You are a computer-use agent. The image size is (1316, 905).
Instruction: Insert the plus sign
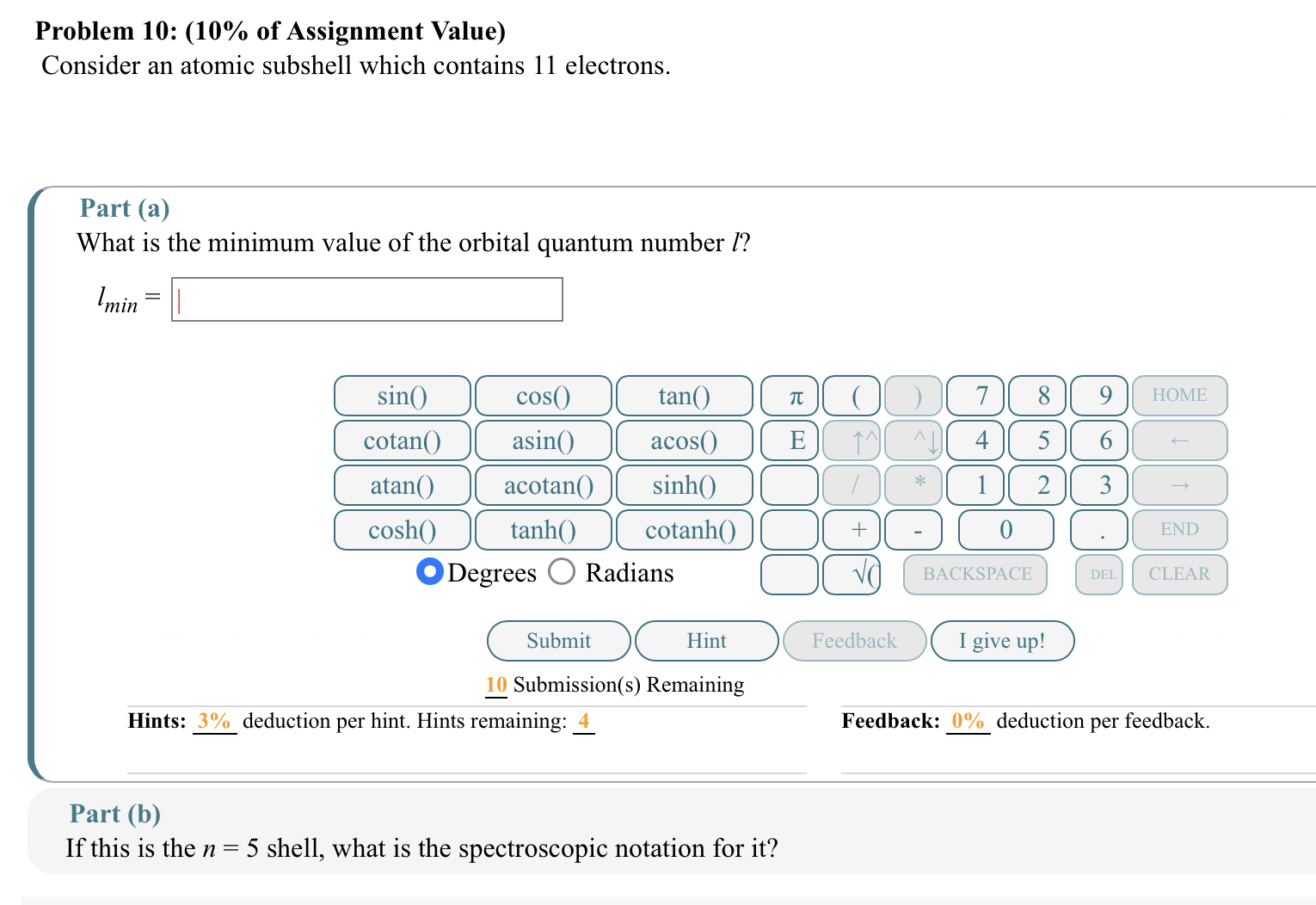coord(853,530)
